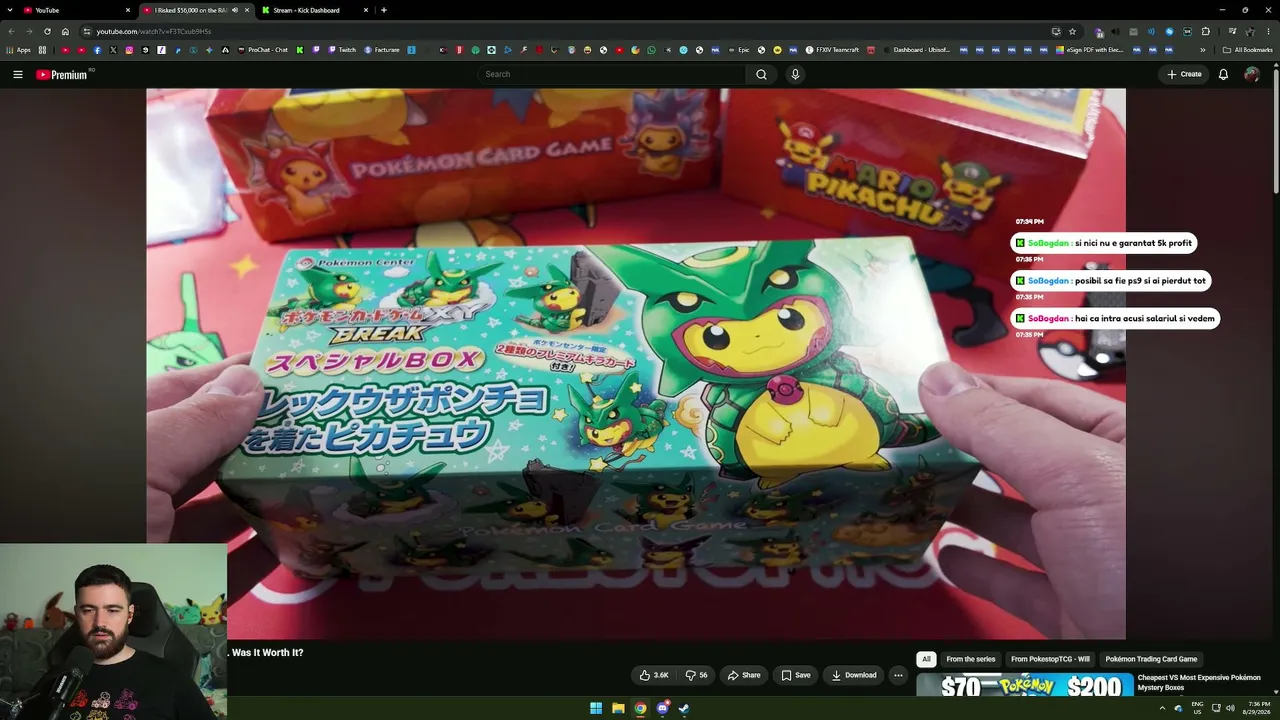The width and height of the screenshot is (1280, 720).
Task: Switch to Chrome in taskbar
Action: tap(640, 708)
